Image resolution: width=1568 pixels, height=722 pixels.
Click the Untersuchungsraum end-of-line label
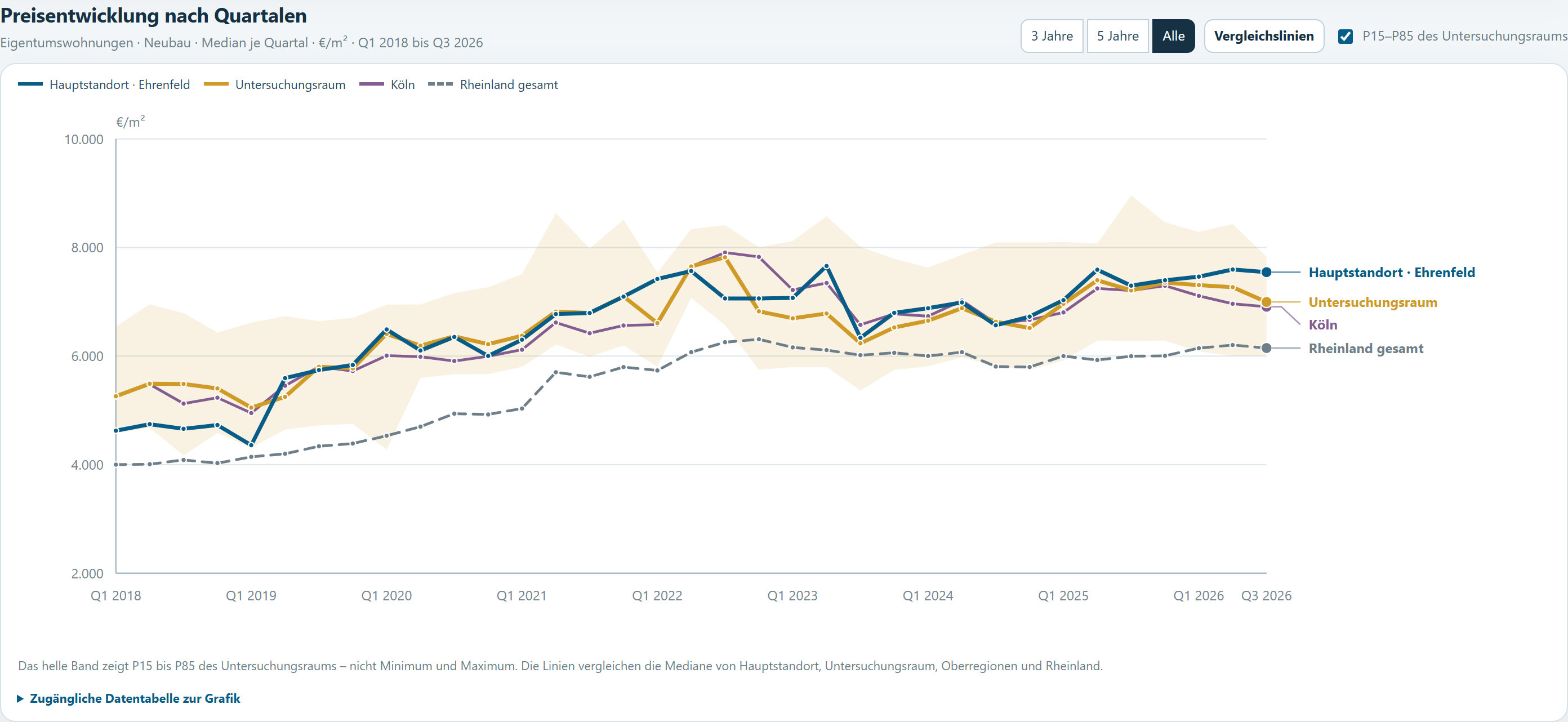click(1373, 302)
